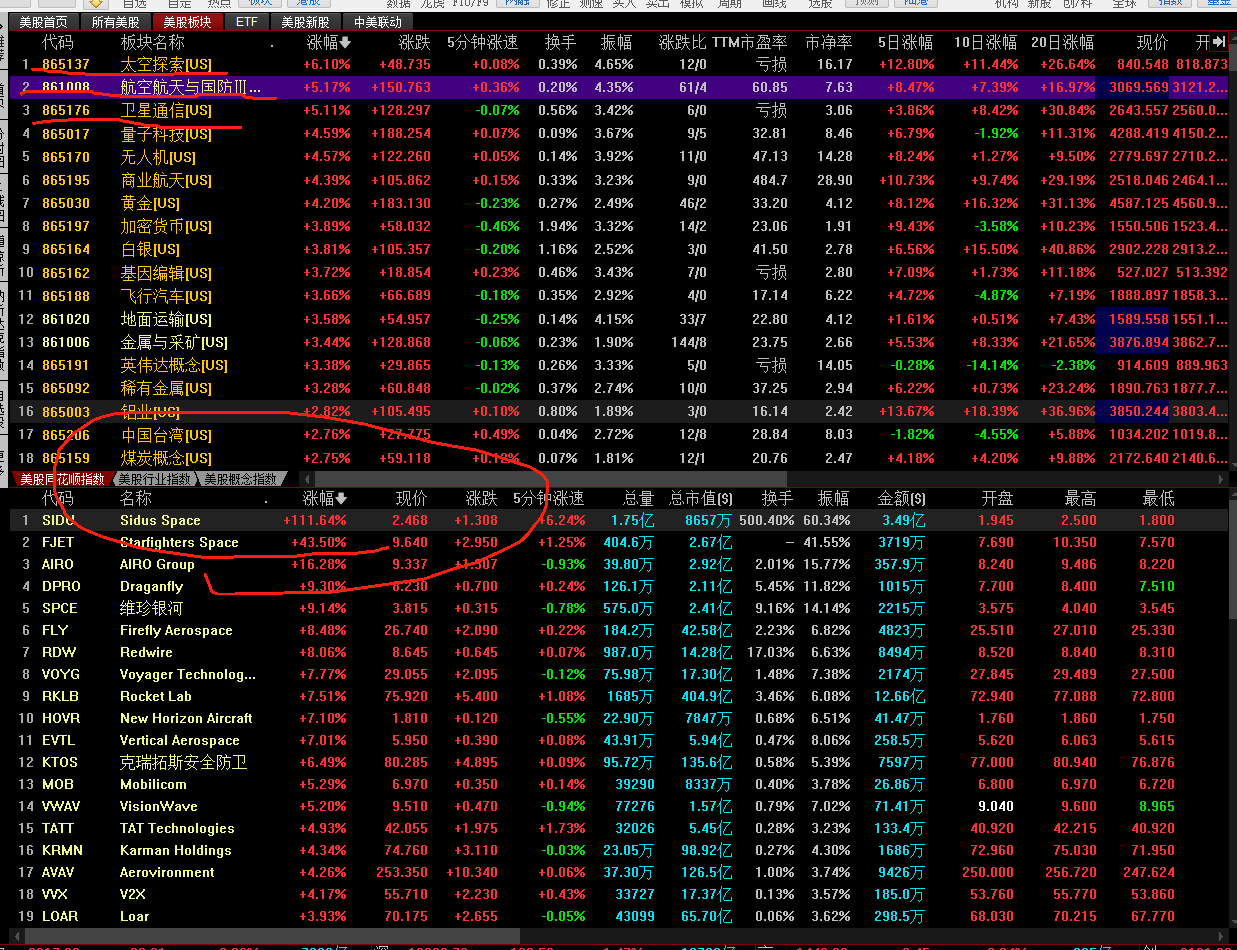This screenshot has width=1237, height=950.
Task: Select the Firefly Aerospace stock row
Action: tap(618, 630)
